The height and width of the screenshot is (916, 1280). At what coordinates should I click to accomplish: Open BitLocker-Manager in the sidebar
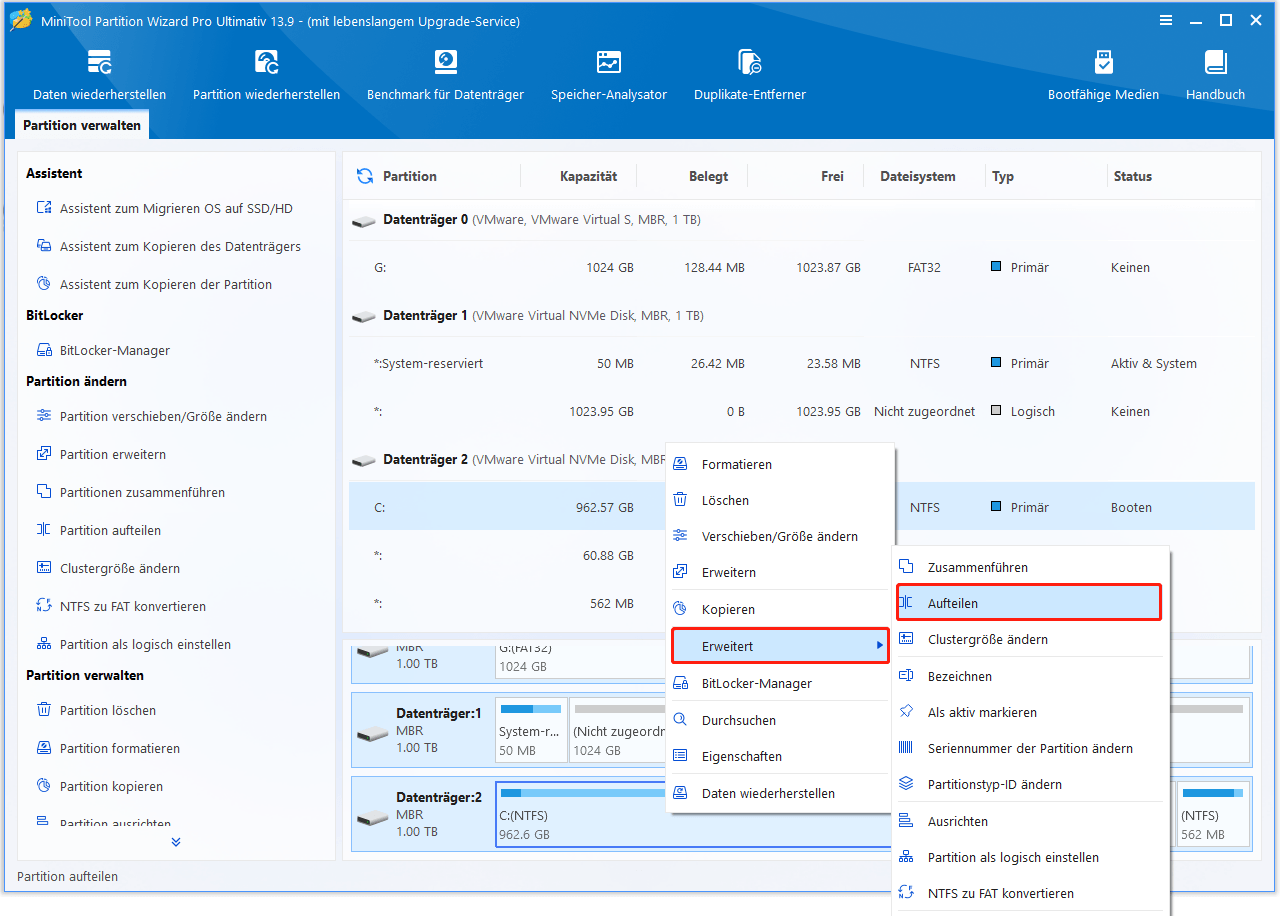point(103,350)
